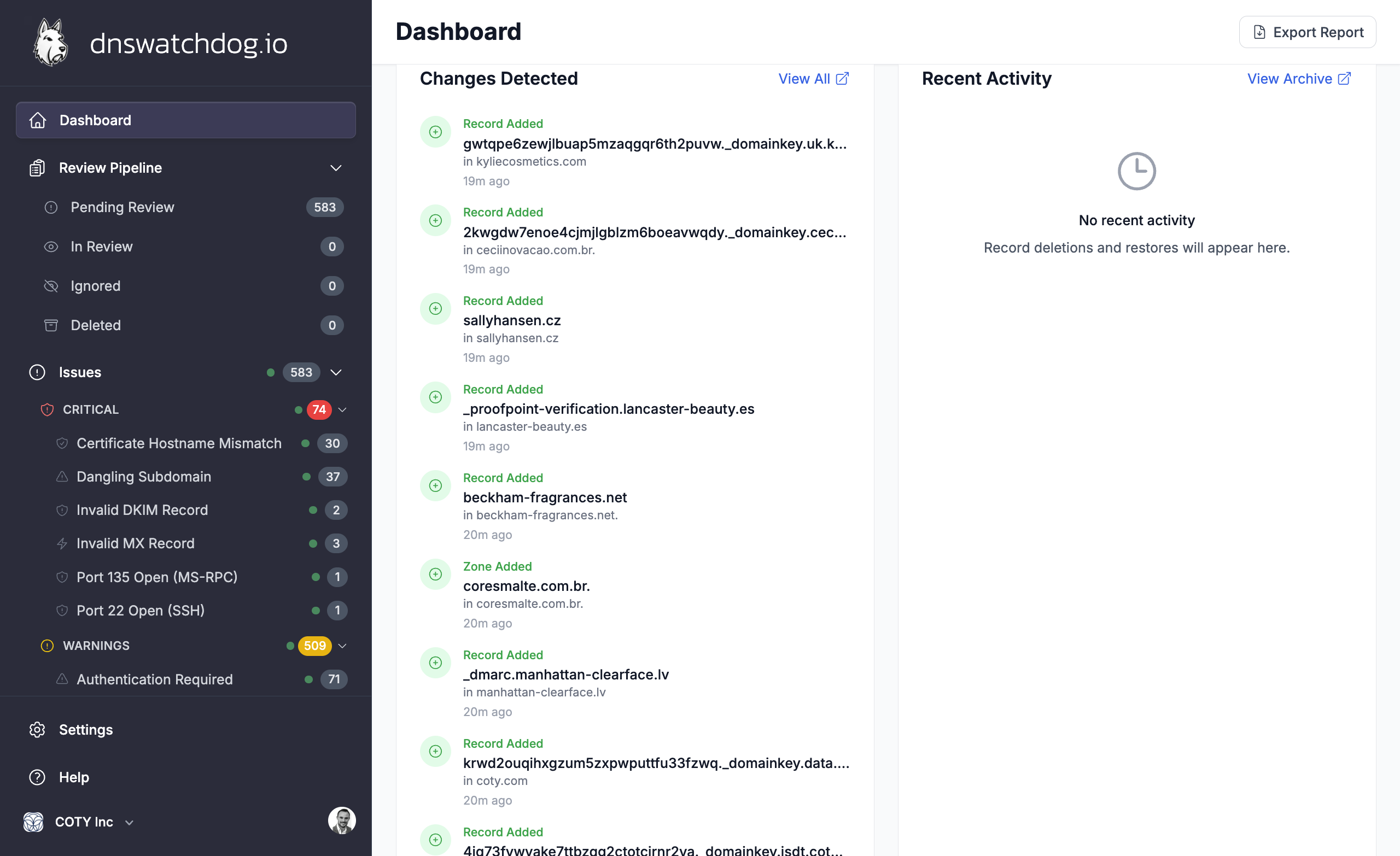
Task: Click the Help question mark icon
Action: coord(38,778)
